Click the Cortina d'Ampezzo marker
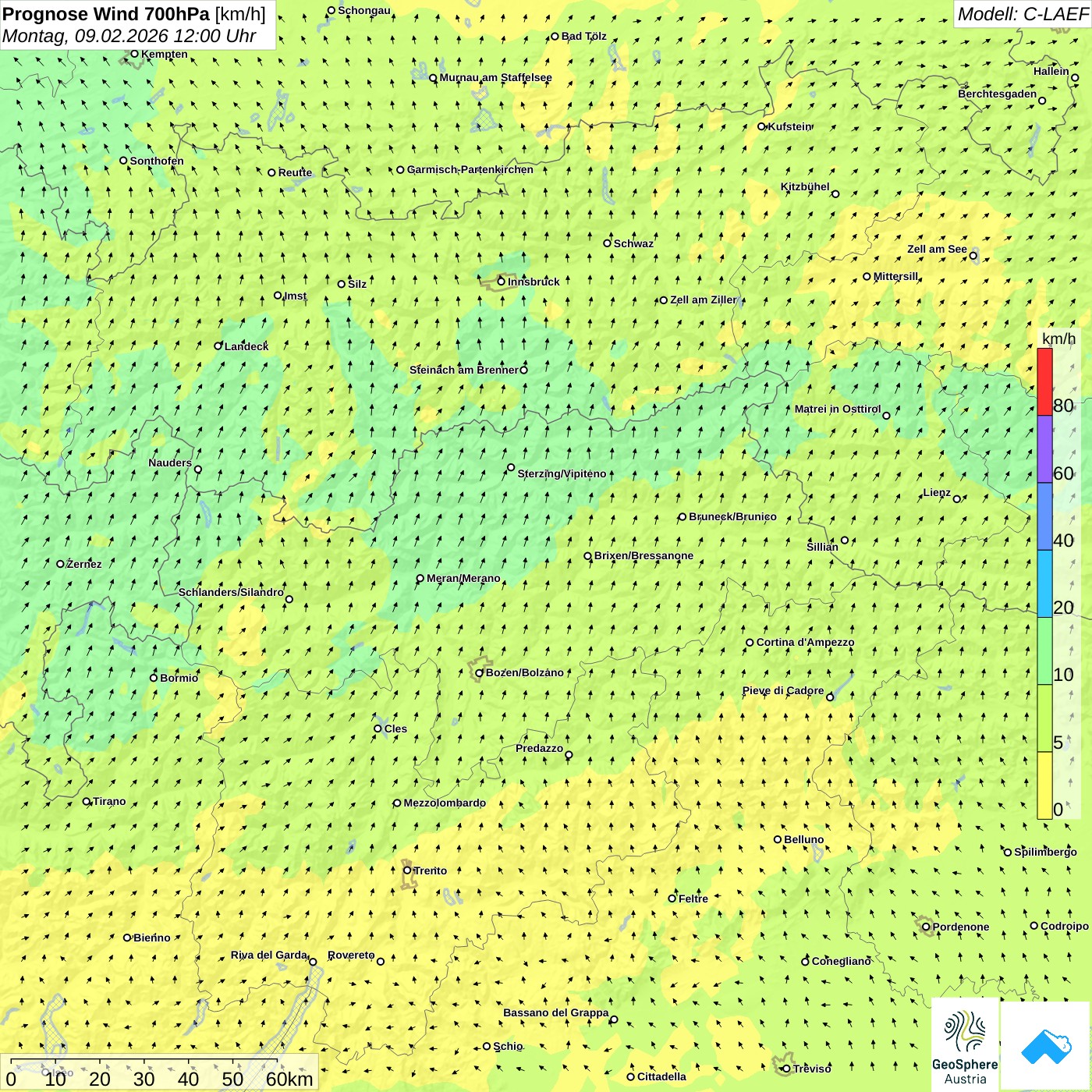1092x1092 pixels. (x=750, y=643)
